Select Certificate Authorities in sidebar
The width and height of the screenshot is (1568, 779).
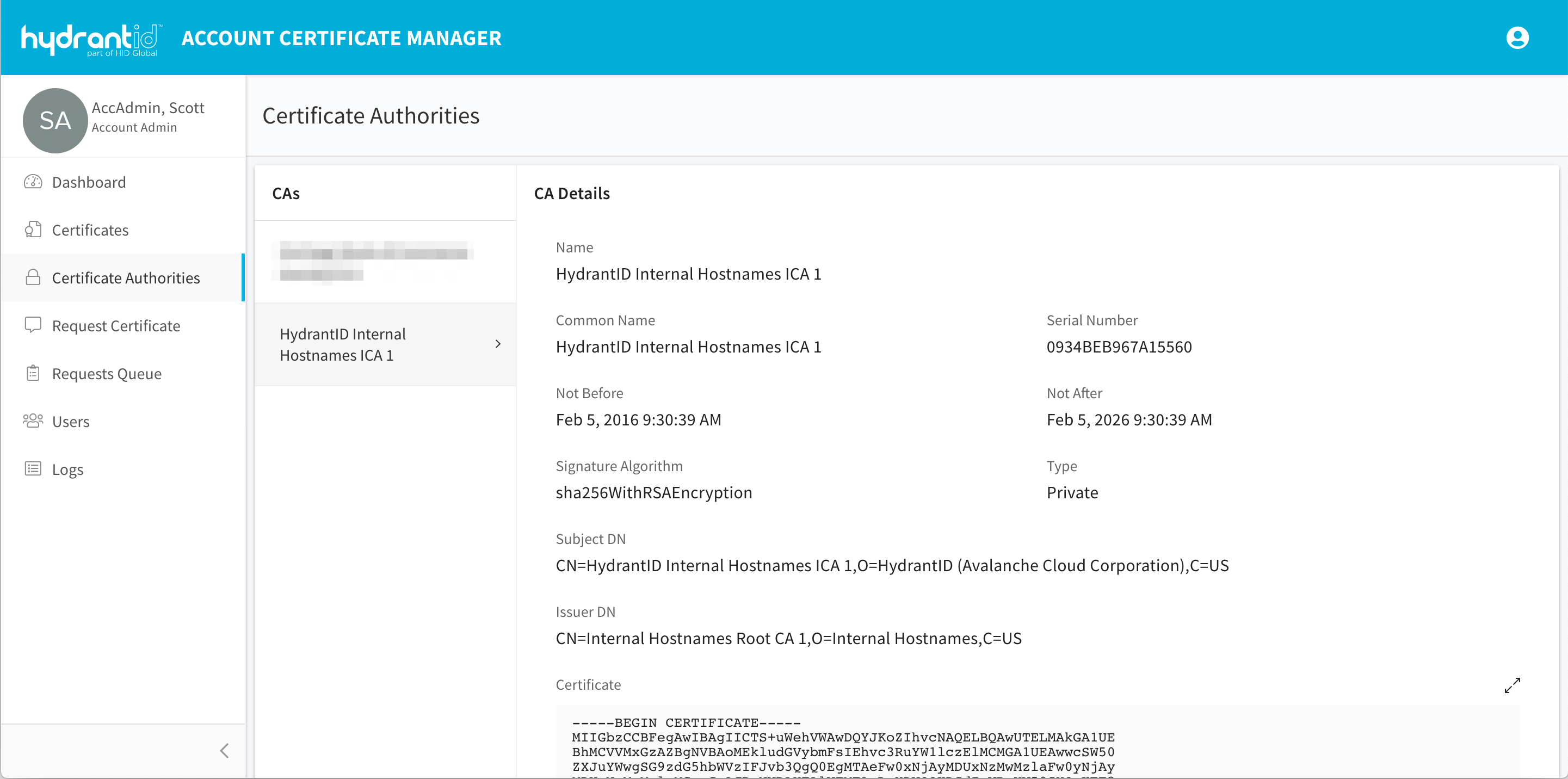pyautogui.click(x=123, y=277)
